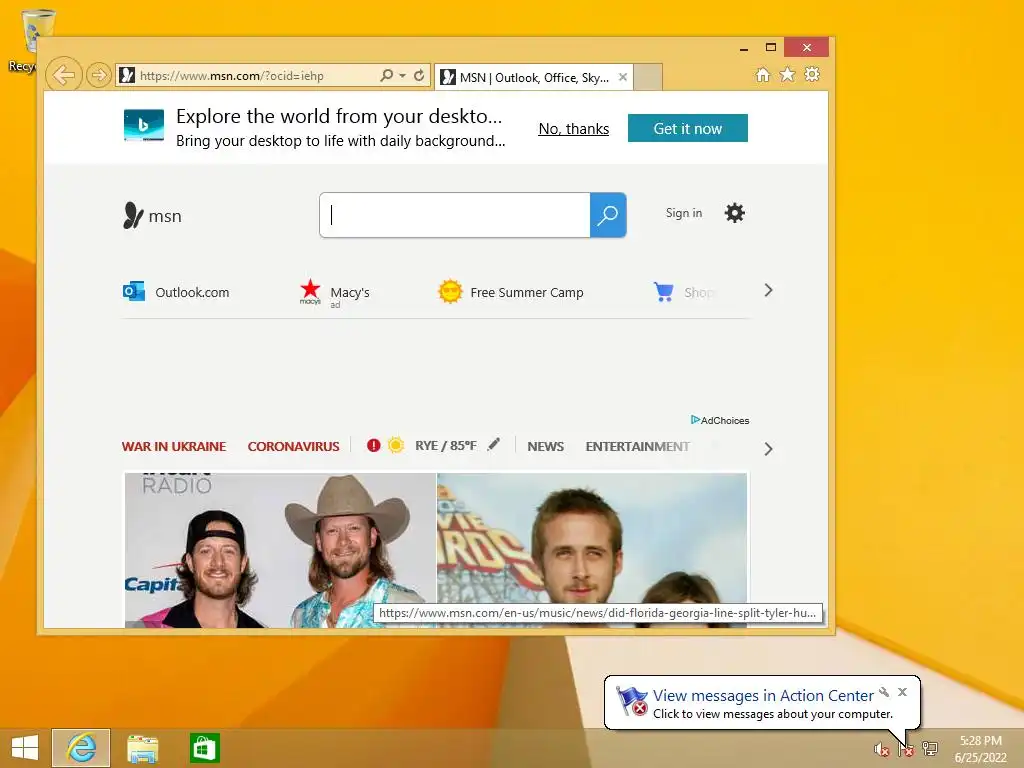Click the browser Back arrow button

(63, 75)
